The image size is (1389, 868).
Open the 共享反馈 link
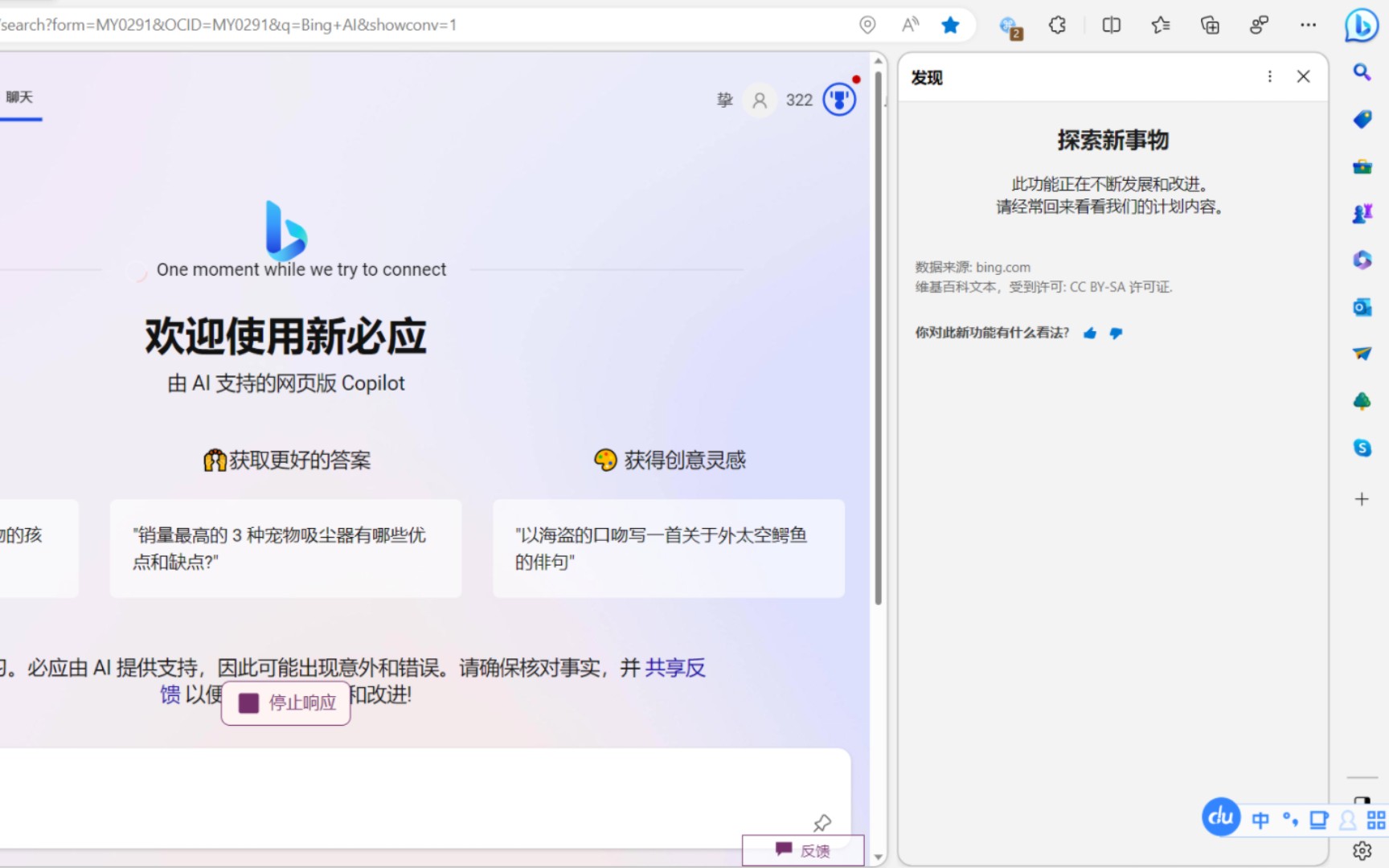[674, 668]
